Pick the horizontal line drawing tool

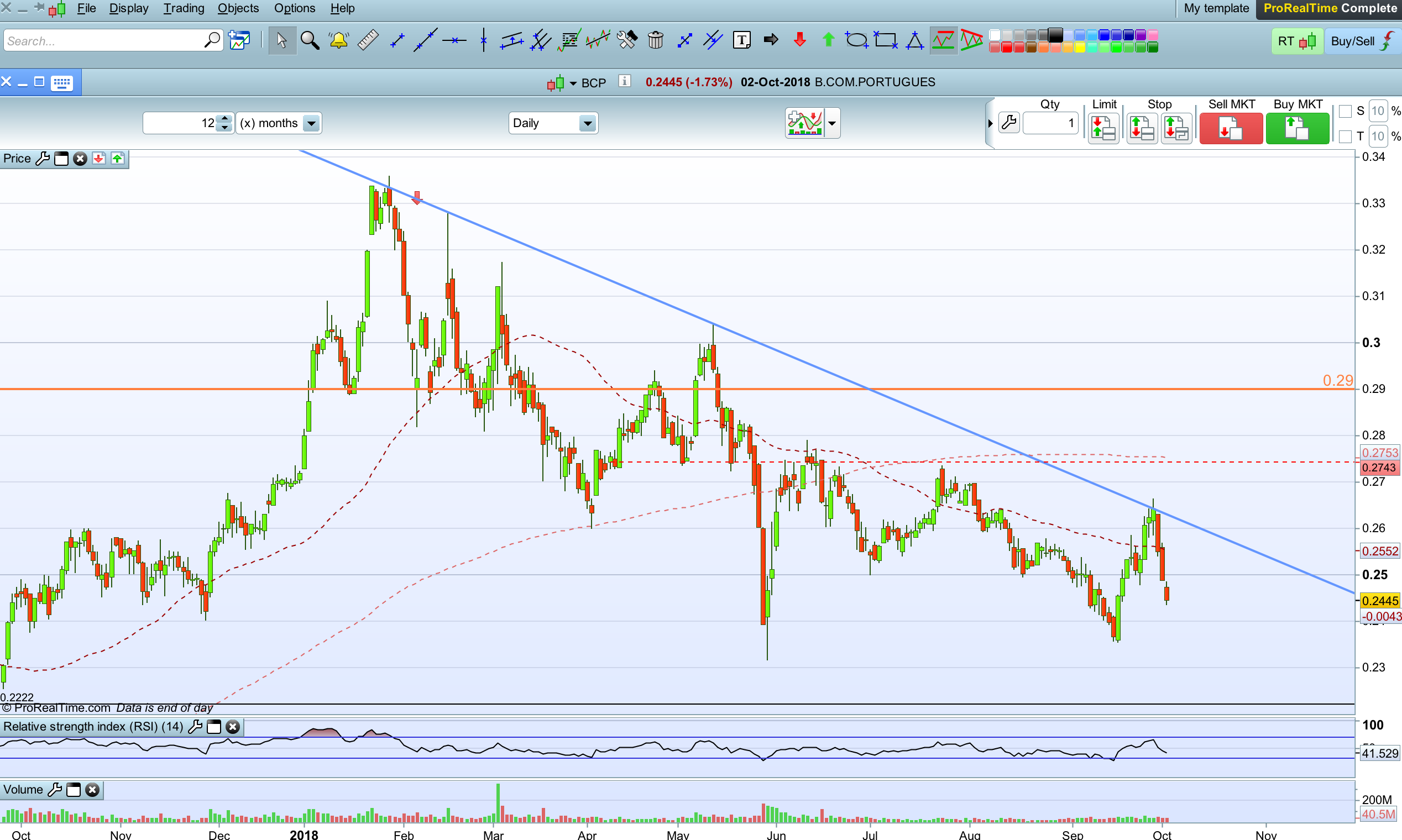454,41
